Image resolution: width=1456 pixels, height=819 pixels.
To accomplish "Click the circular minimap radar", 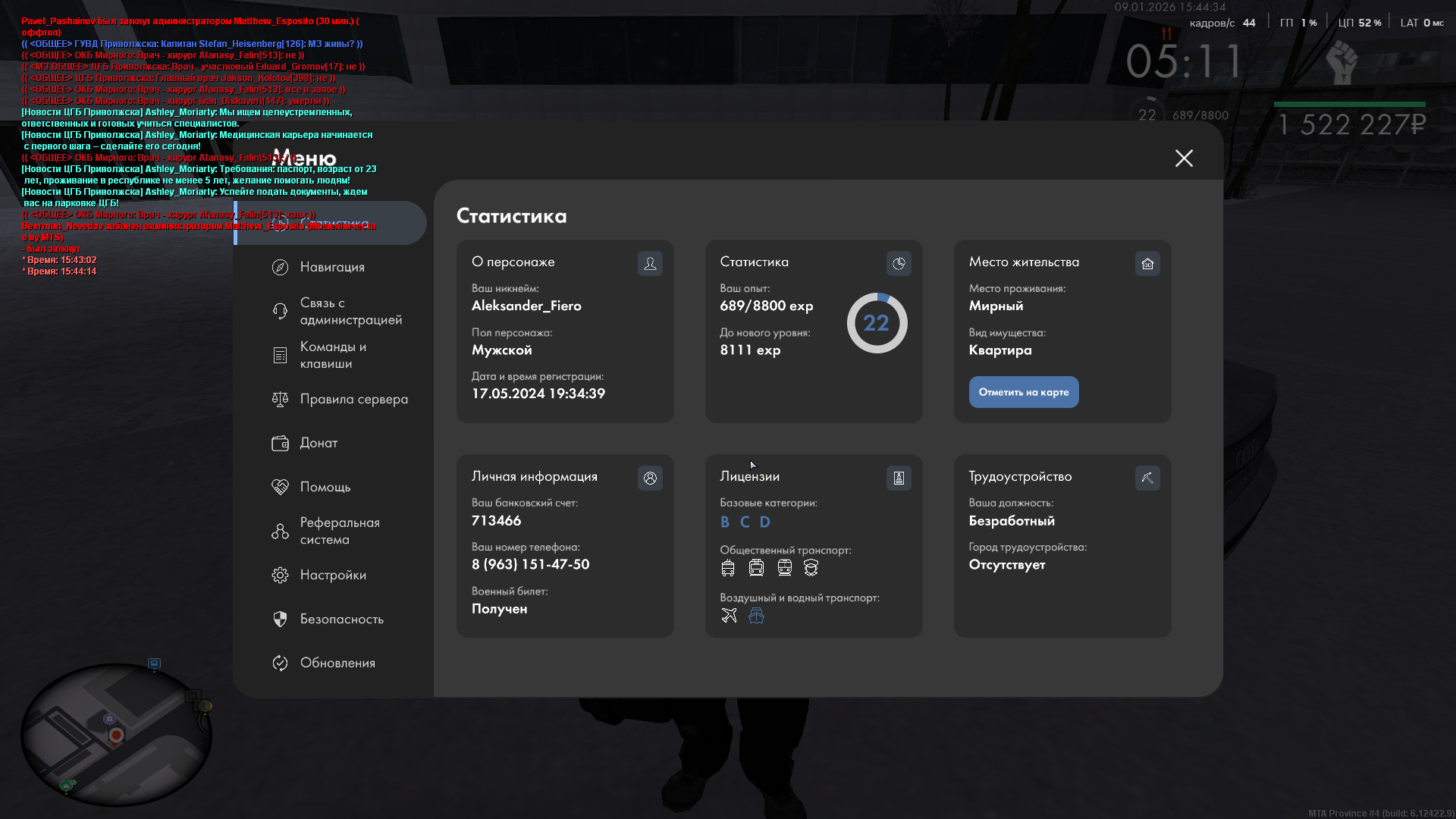I will pos(115,734).
